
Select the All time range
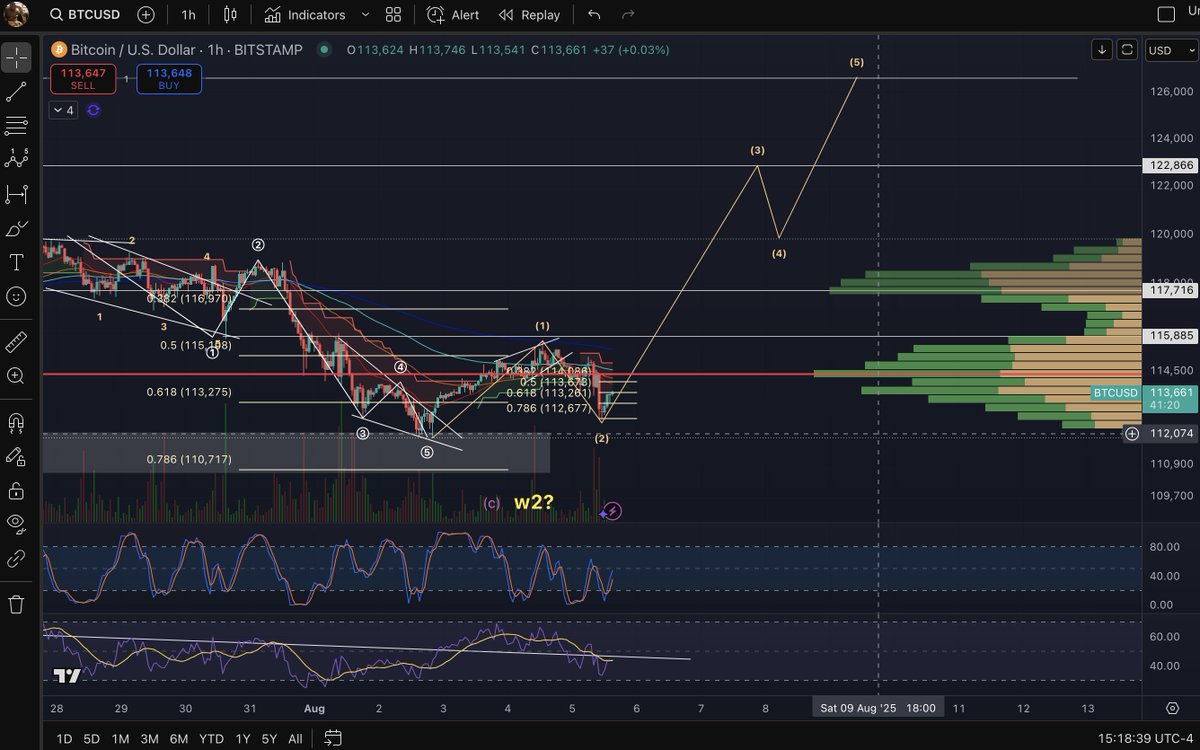tap(295, 738)
